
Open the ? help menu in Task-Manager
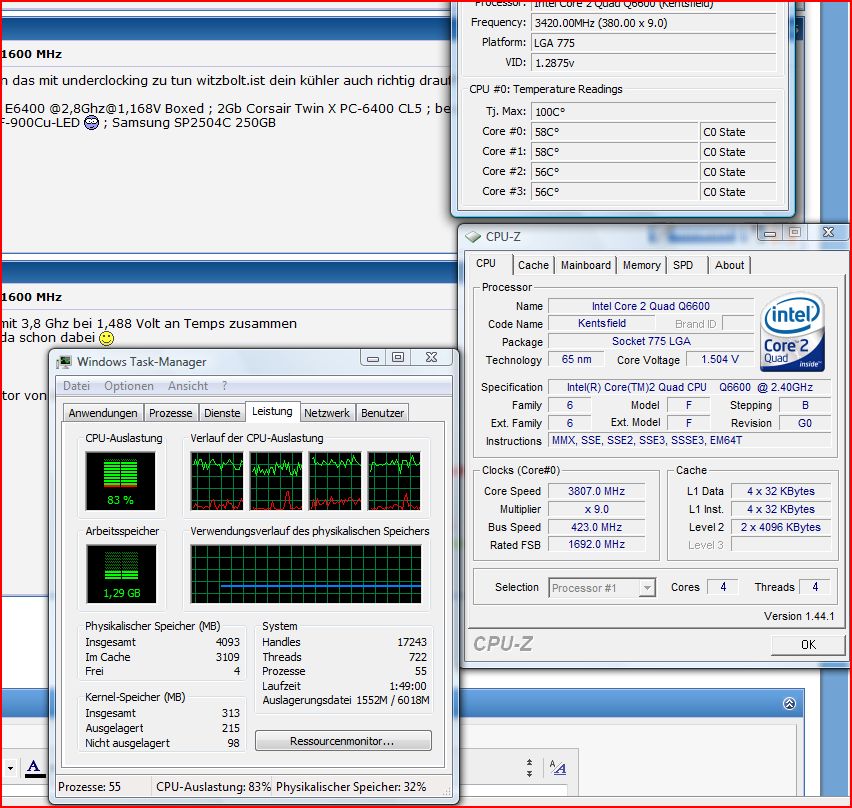point(224,386)
